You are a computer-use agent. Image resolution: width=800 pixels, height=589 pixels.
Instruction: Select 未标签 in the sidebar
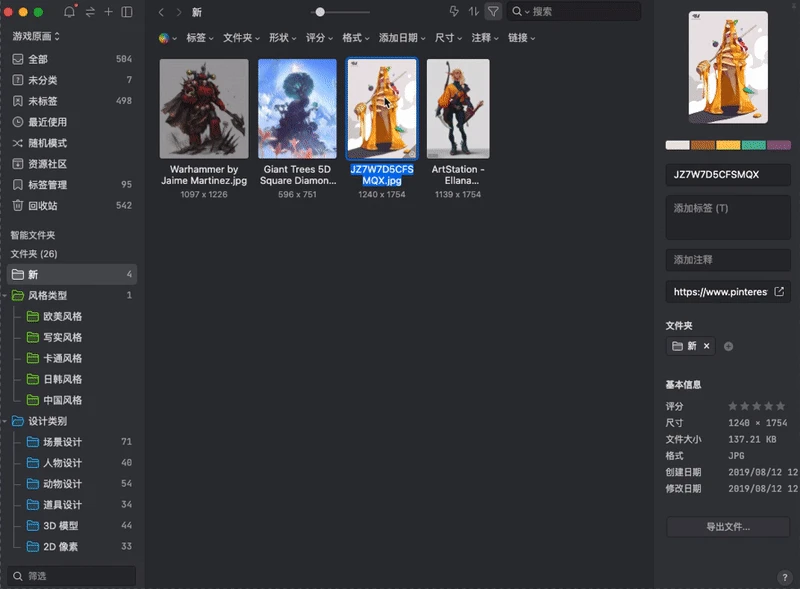click(72, 101)
